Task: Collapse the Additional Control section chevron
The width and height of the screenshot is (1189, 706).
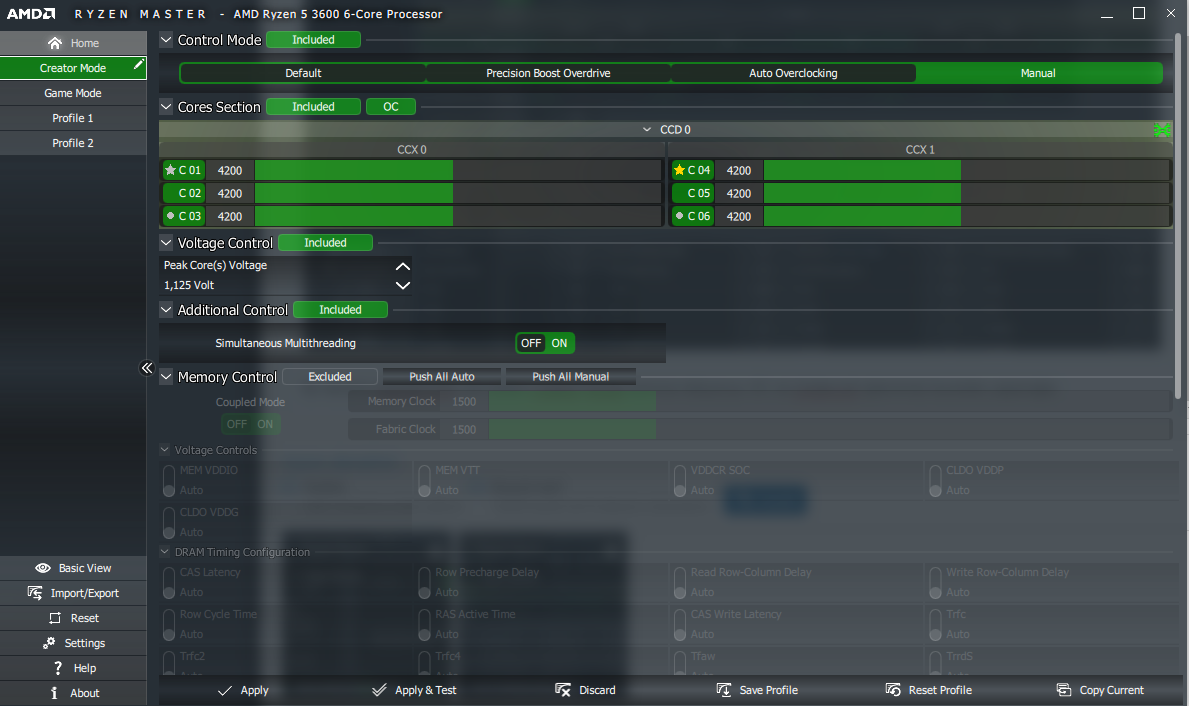Action: (166, 309)
